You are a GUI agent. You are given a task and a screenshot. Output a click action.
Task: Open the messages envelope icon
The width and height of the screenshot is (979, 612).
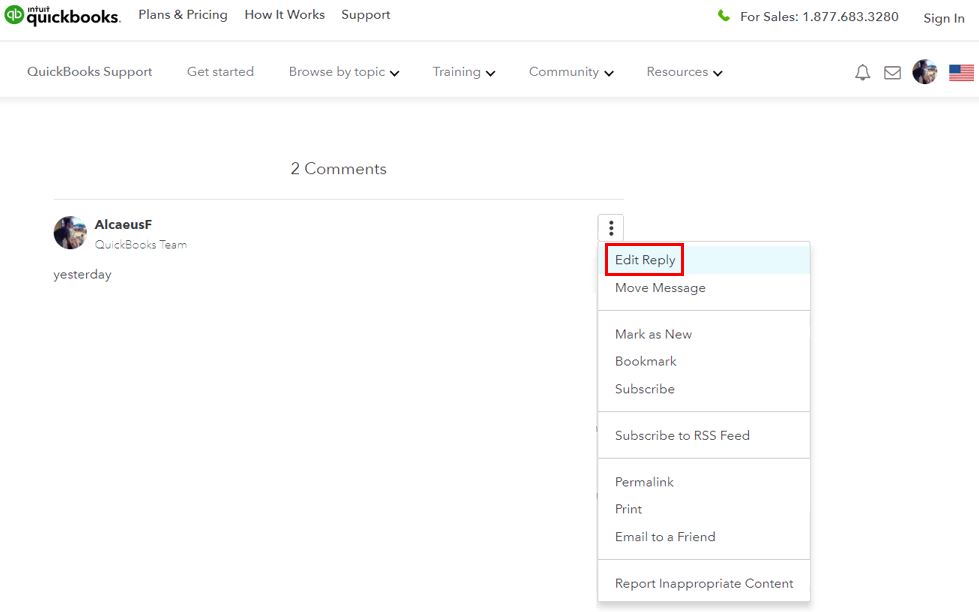click(892, 73)
